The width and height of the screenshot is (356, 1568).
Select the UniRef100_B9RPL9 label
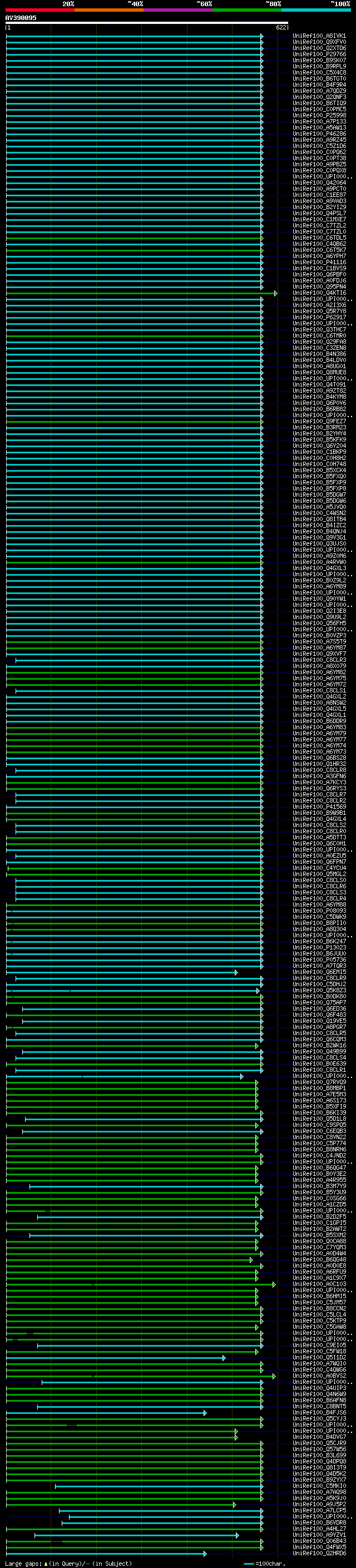[319, 66]
